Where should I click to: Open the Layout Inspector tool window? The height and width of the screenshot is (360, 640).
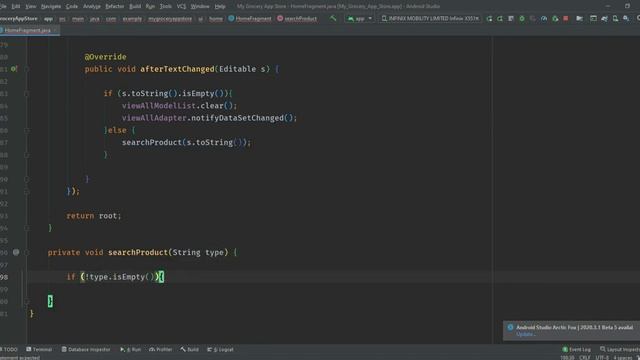(620, 349)
